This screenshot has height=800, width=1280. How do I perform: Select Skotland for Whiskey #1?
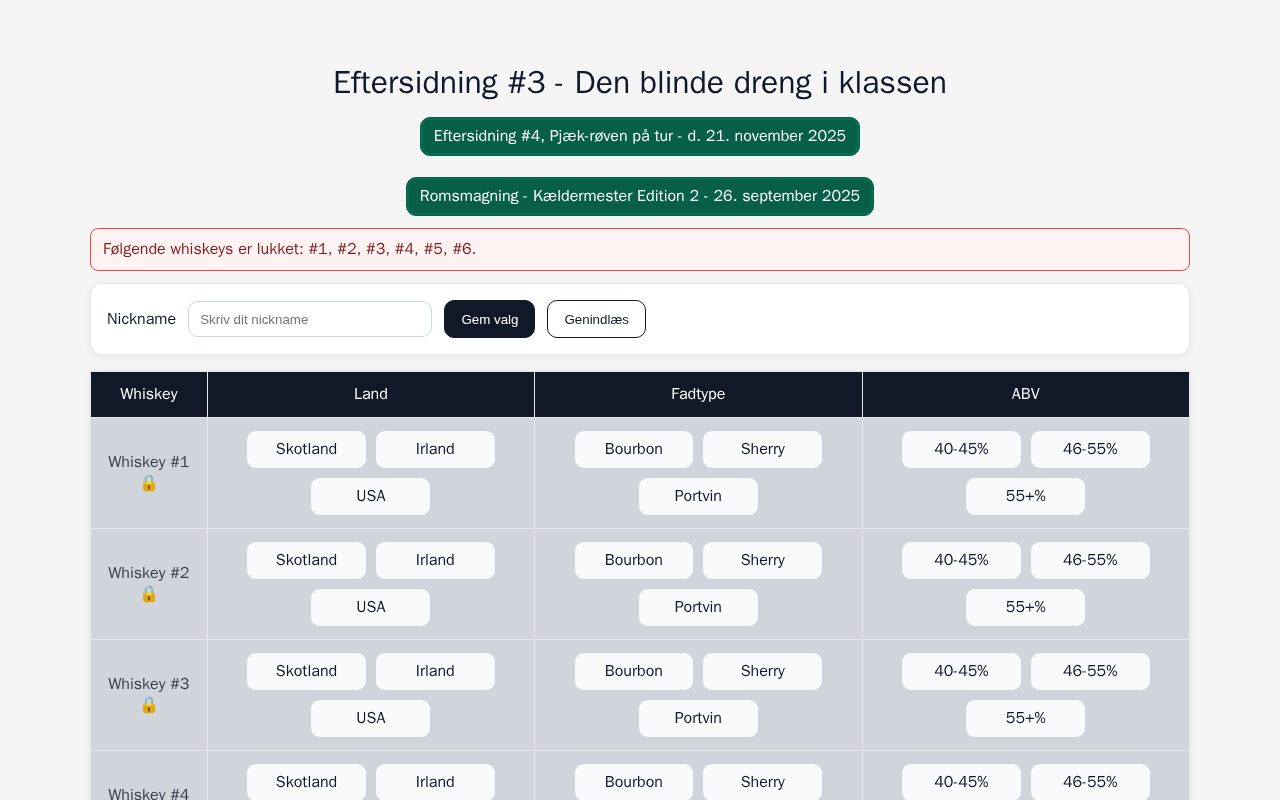[306, 449]
